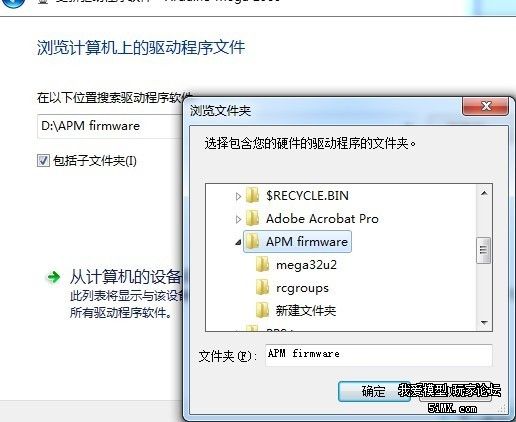This screenshot has width=516, height=422.
Task: Expand the $RECYCLE.BIN tree node
Action: click(x=238, y=196)
